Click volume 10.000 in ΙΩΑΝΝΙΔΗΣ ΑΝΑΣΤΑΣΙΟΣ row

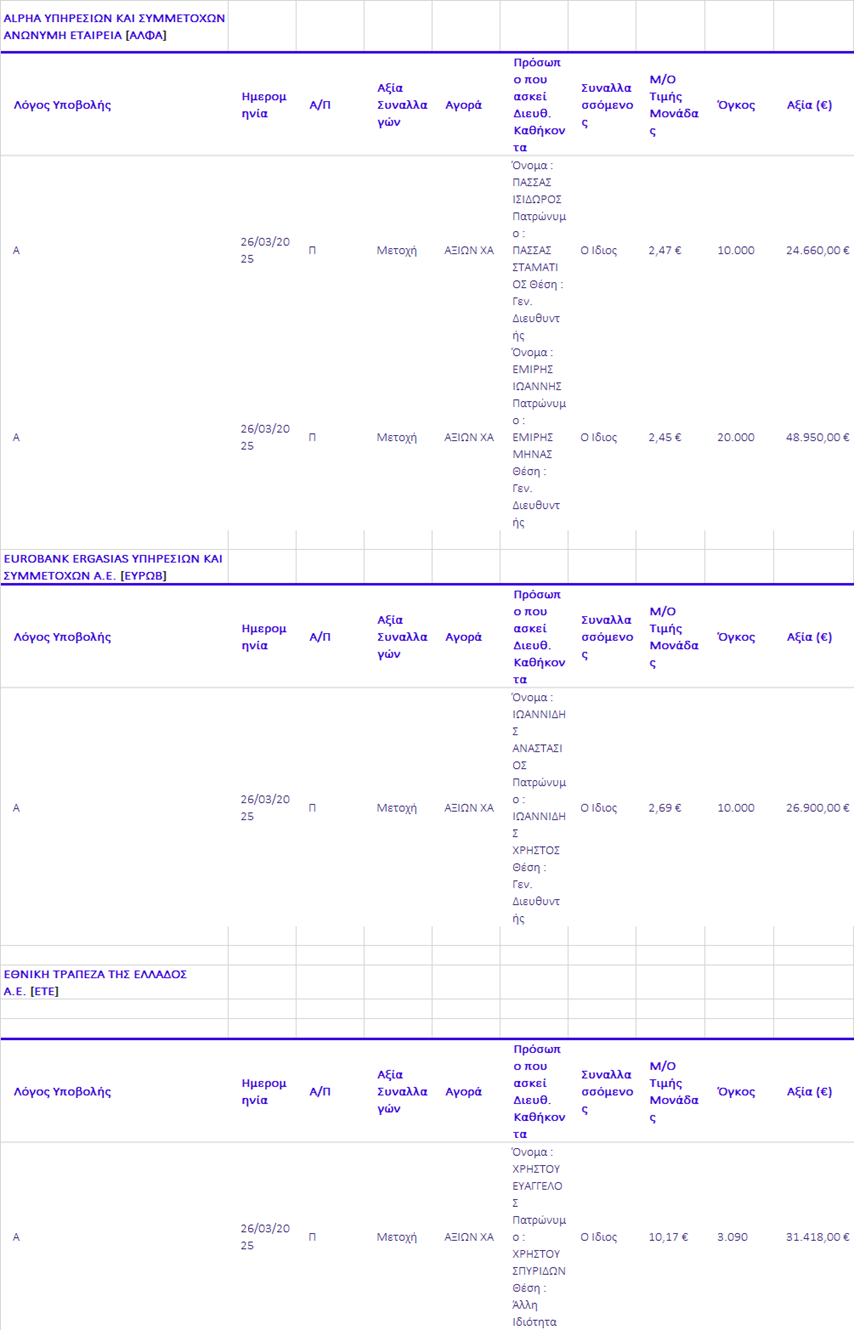point(736,808)
